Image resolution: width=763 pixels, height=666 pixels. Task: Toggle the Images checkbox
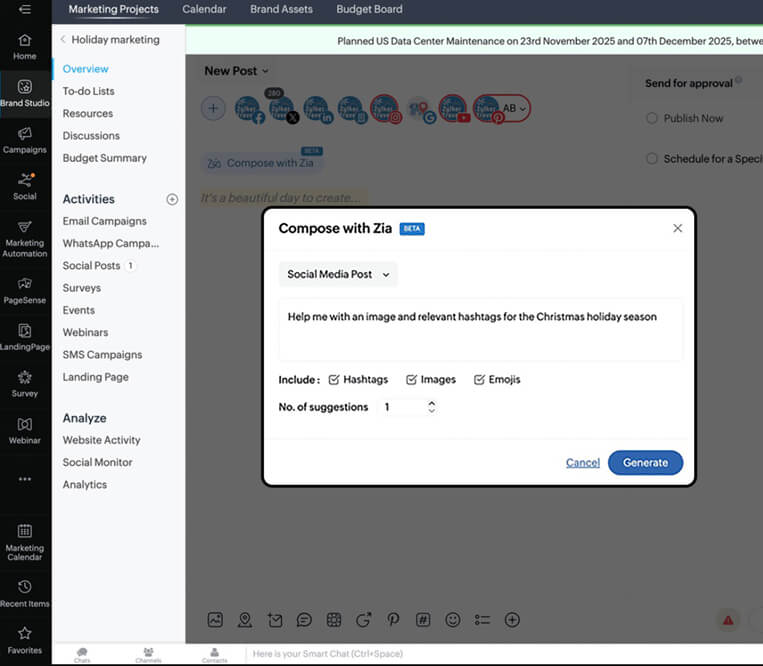(x=411, y=380)
